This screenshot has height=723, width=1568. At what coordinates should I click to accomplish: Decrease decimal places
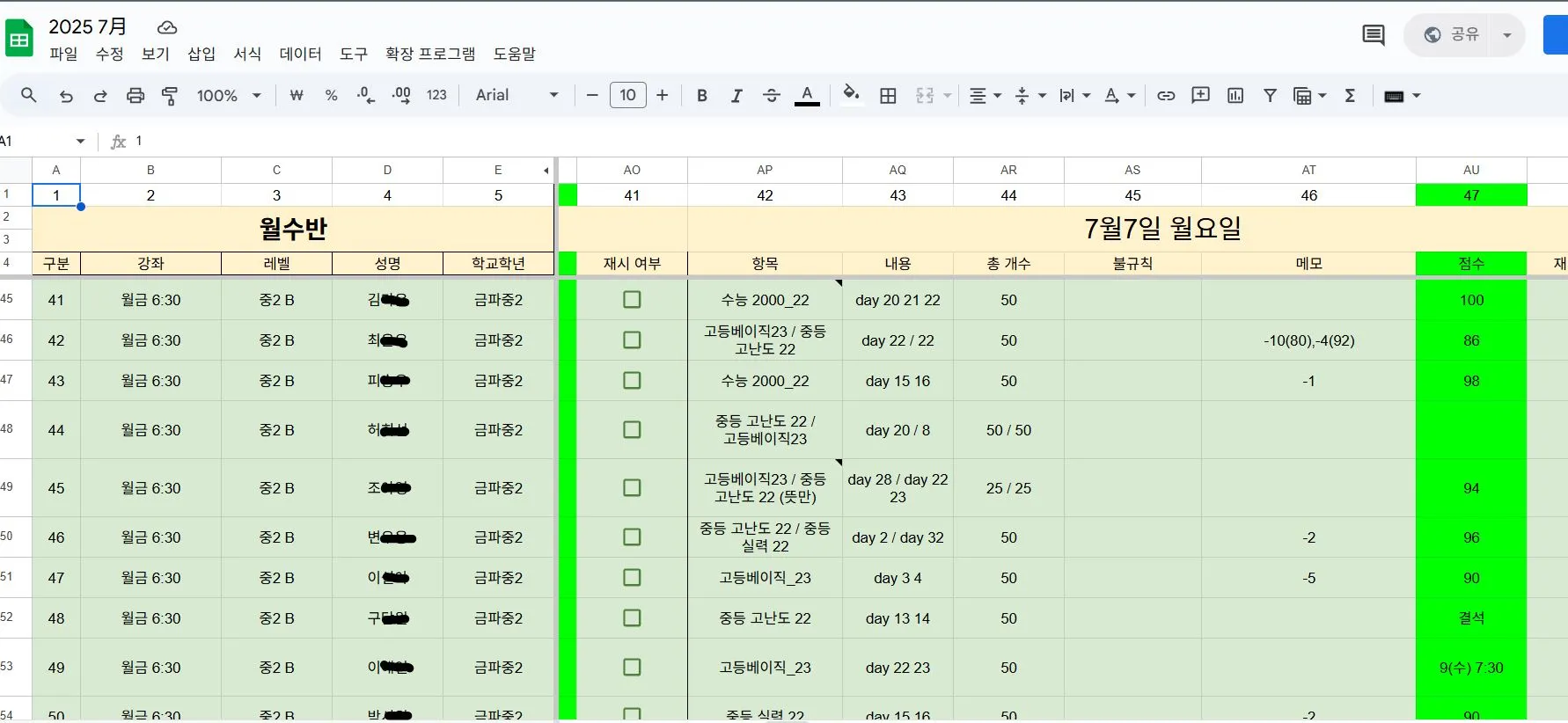click(x=366, y=95)
